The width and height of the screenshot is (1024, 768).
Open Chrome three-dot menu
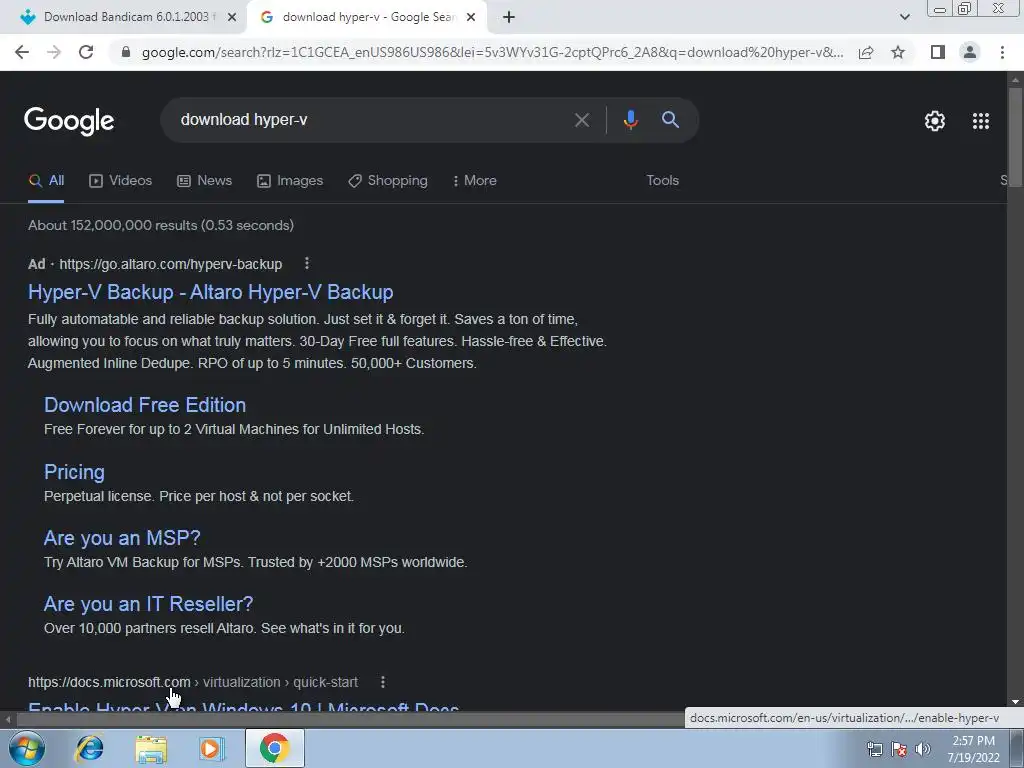[1002, 52]
